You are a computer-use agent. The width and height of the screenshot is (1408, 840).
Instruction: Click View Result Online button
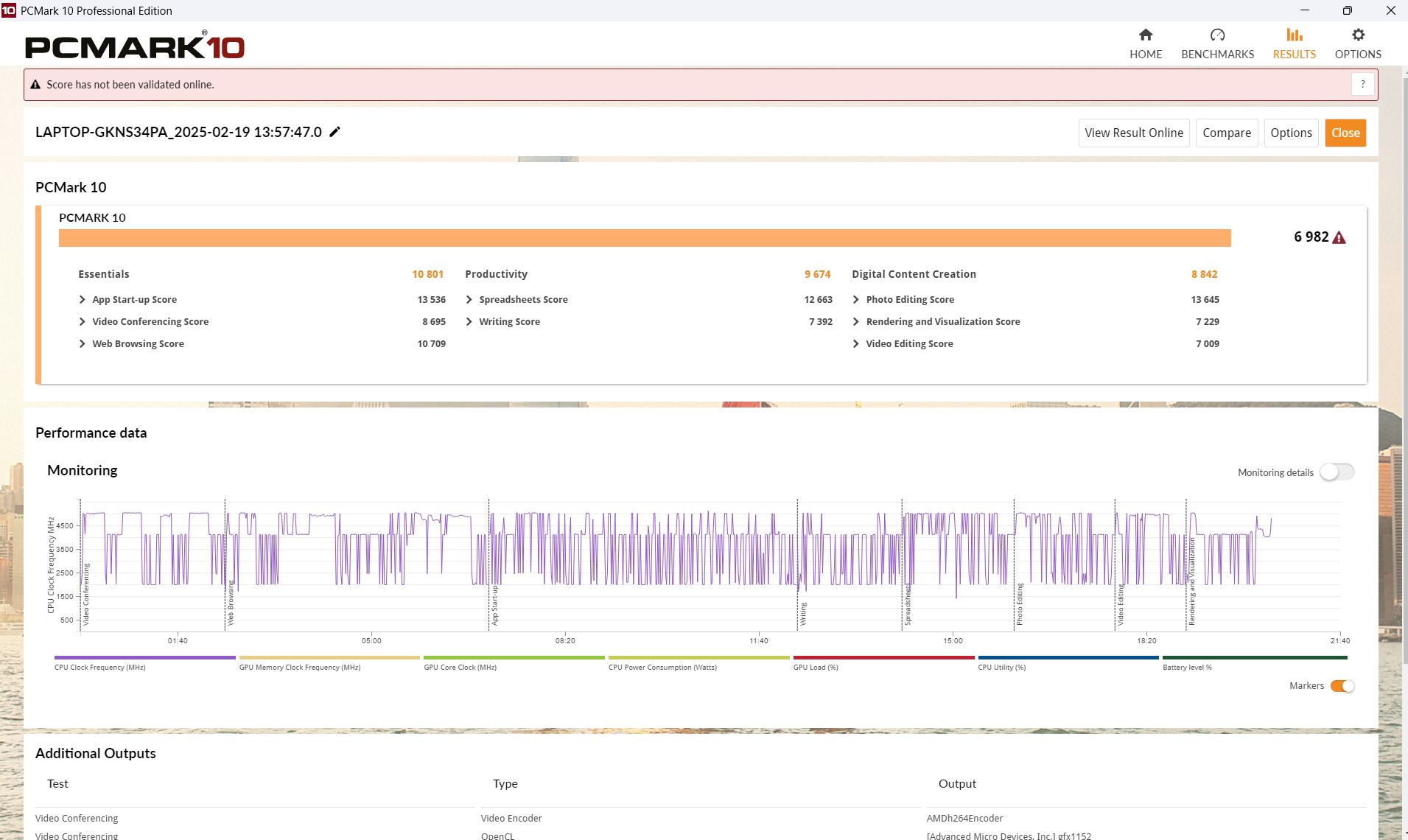[1134, 133]
